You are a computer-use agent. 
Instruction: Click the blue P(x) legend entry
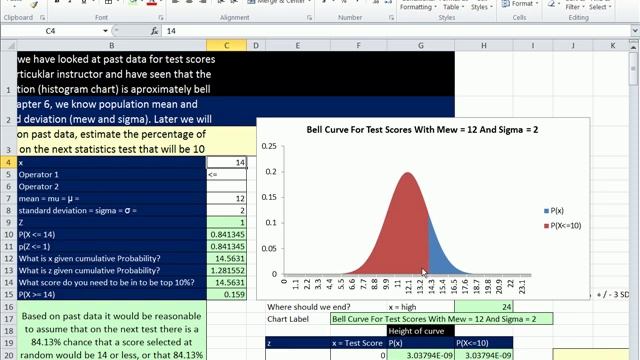click(554, 211)
